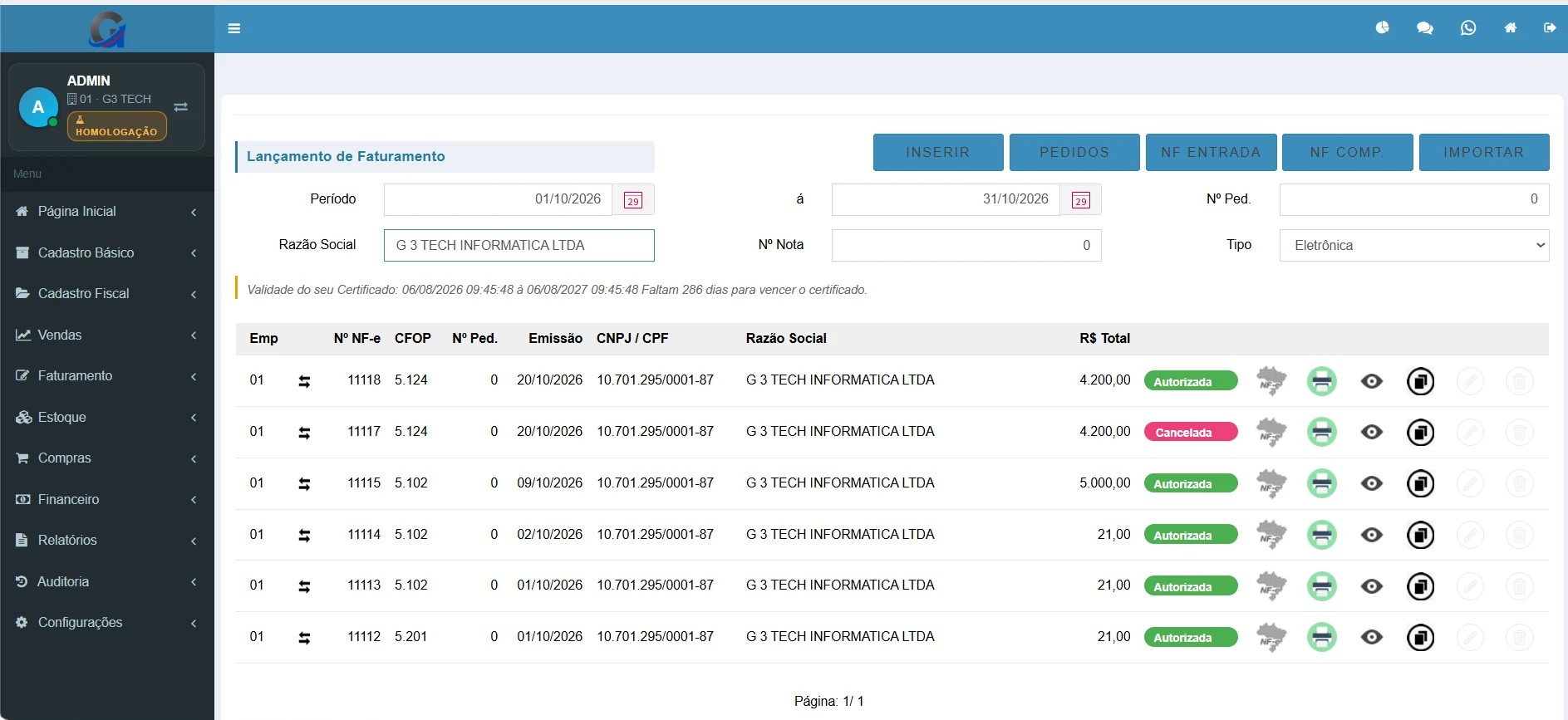Screen dimensions: 1568x720
Task: Expand the Cadastro Básico menu
Action: coord(107,252)
